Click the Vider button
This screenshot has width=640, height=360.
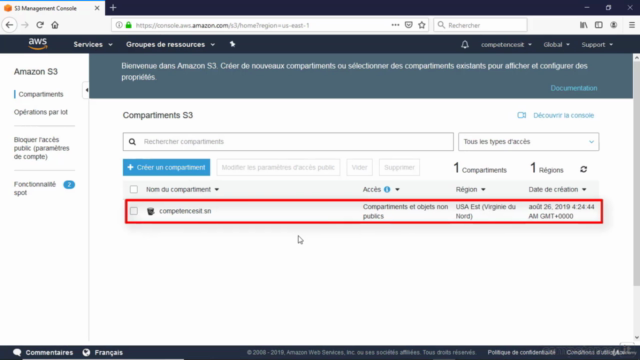click(359, 167)
